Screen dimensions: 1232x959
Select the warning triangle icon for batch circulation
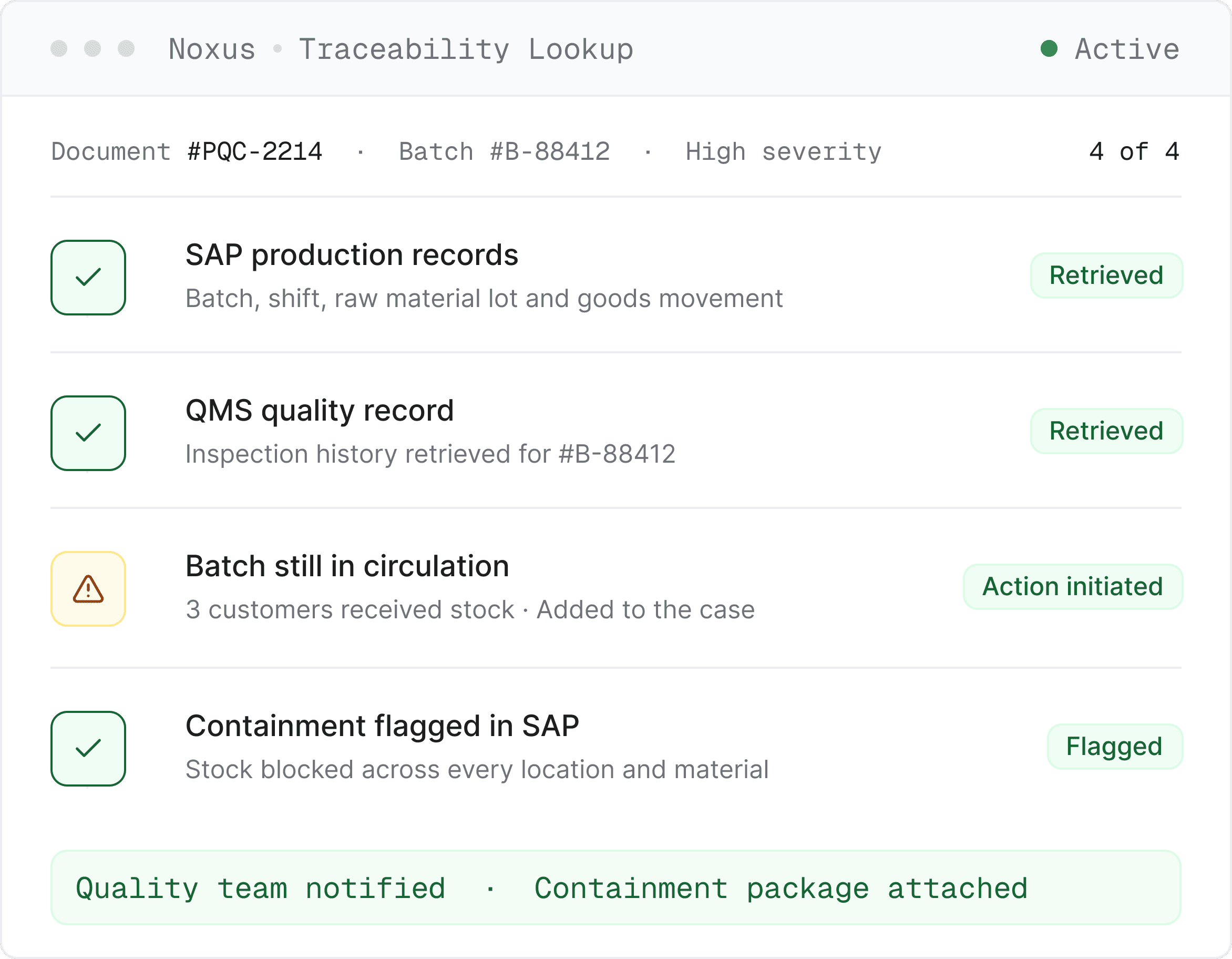[88, 589]
